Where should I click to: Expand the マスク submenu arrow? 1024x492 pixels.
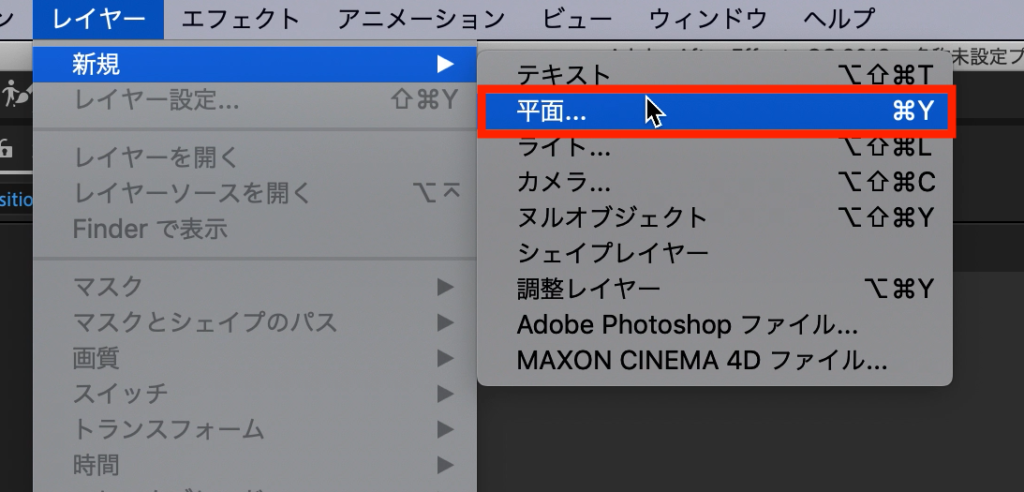click(445, 286)
